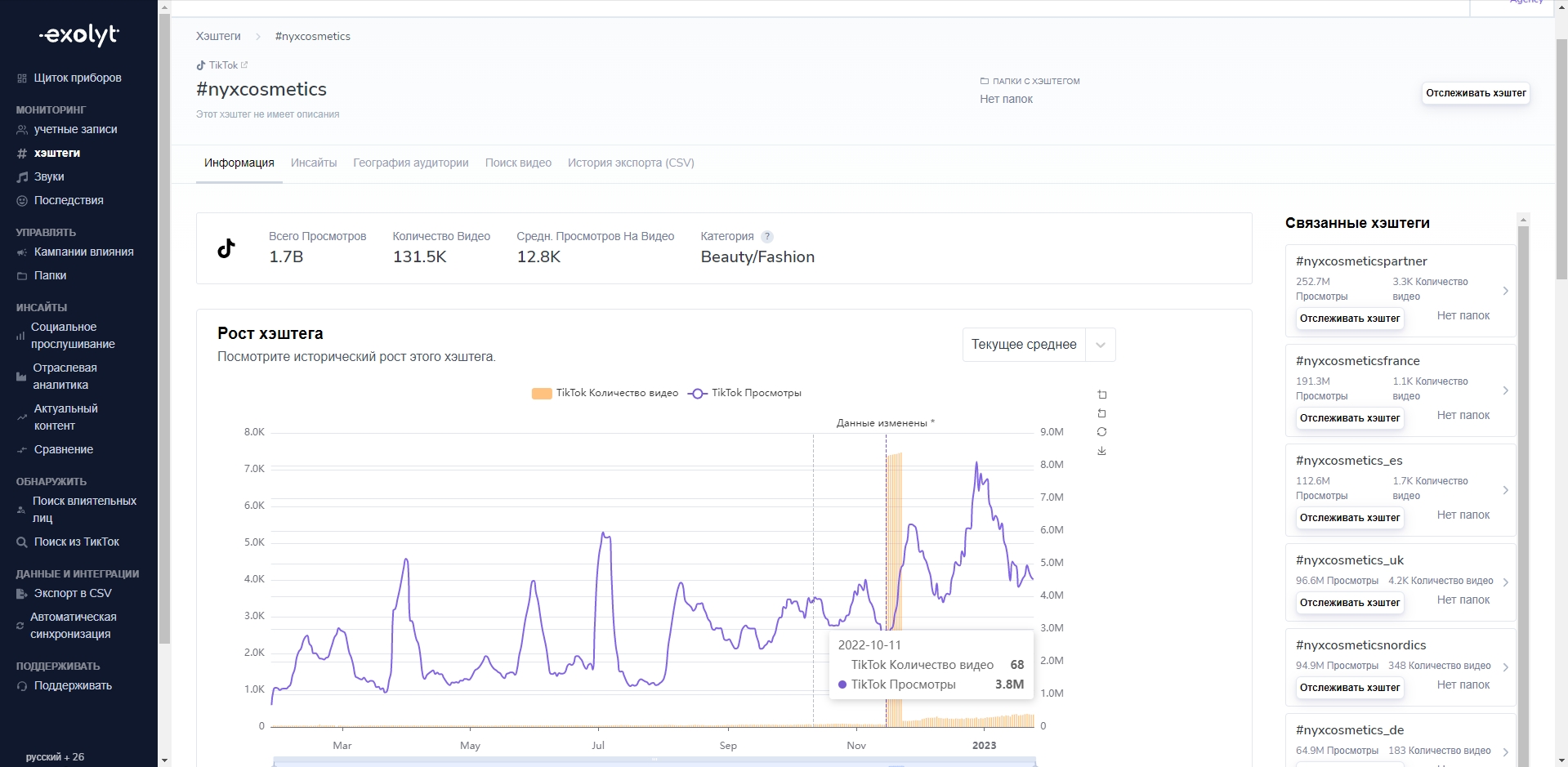Click the chart zoom reset icon
The image size is (1568, 767).
[1101, 413]
